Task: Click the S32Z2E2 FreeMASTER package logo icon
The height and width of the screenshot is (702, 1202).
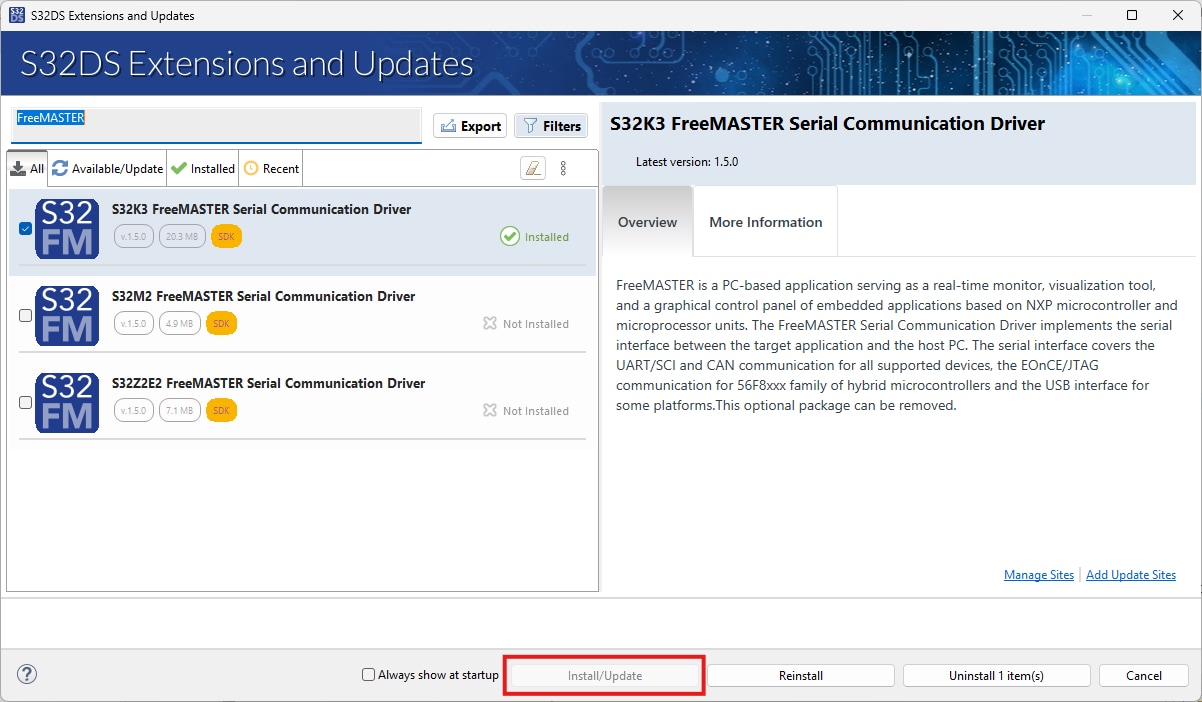Action: click(67, 403)
